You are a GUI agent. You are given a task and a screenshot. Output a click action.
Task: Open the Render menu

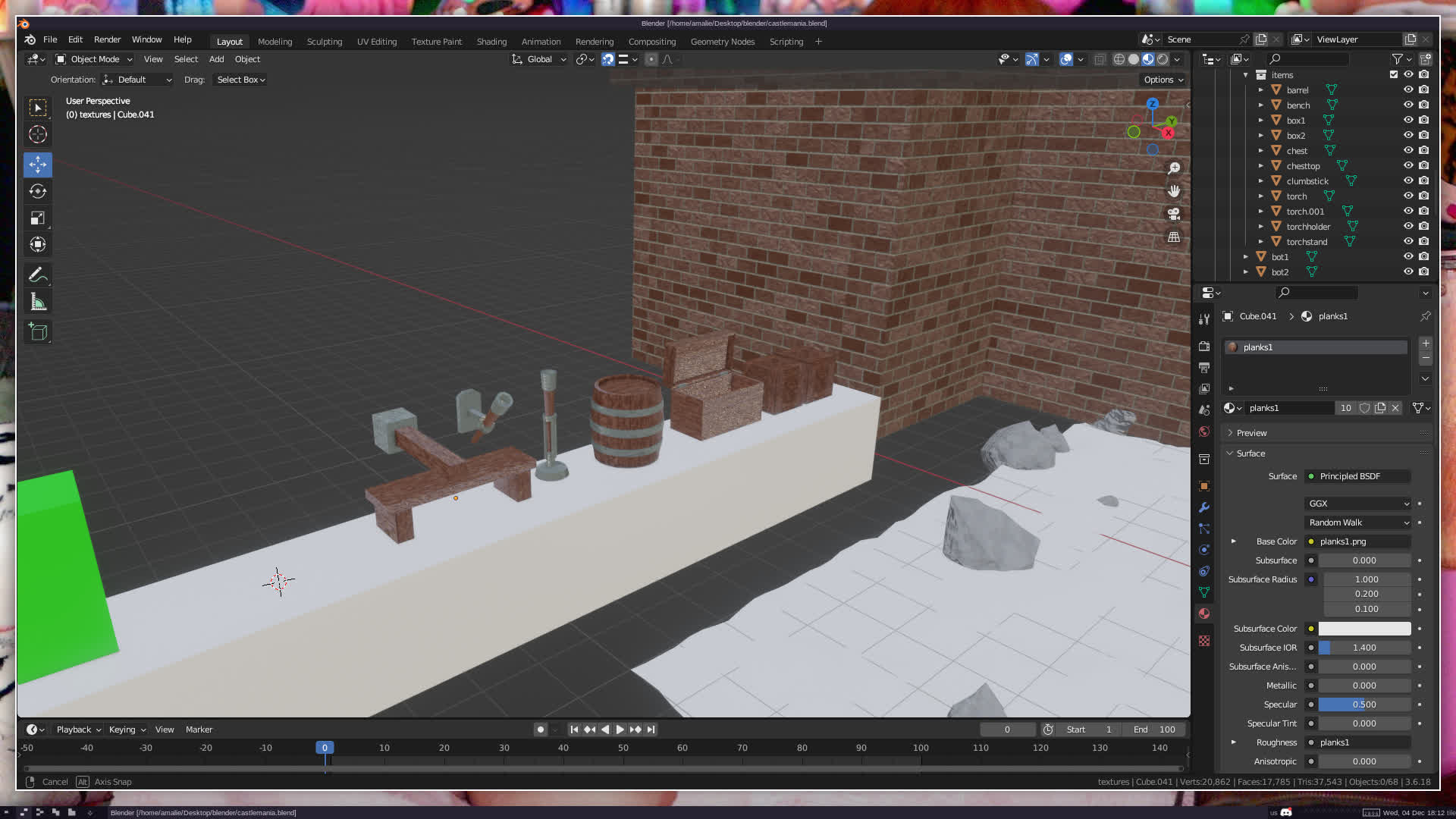(x=107, y=39)
